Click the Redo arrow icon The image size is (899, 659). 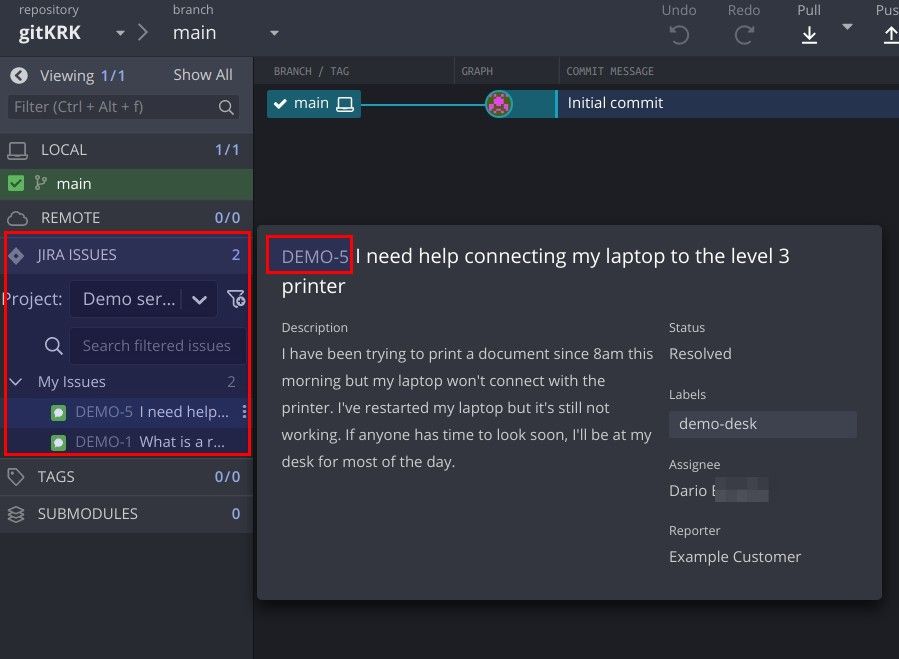pos(744,36)
